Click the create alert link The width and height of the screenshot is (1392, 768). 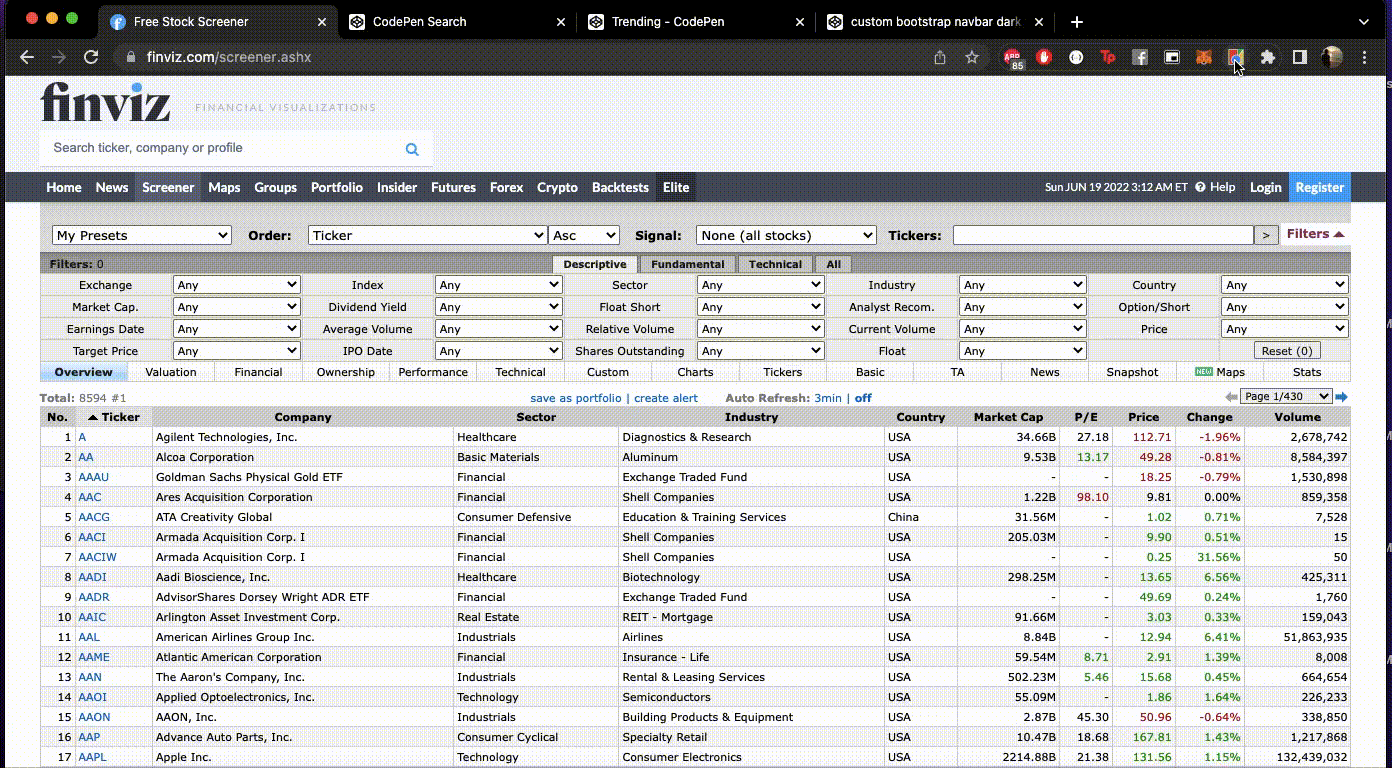pyautogui.click(x=666, y=398)
